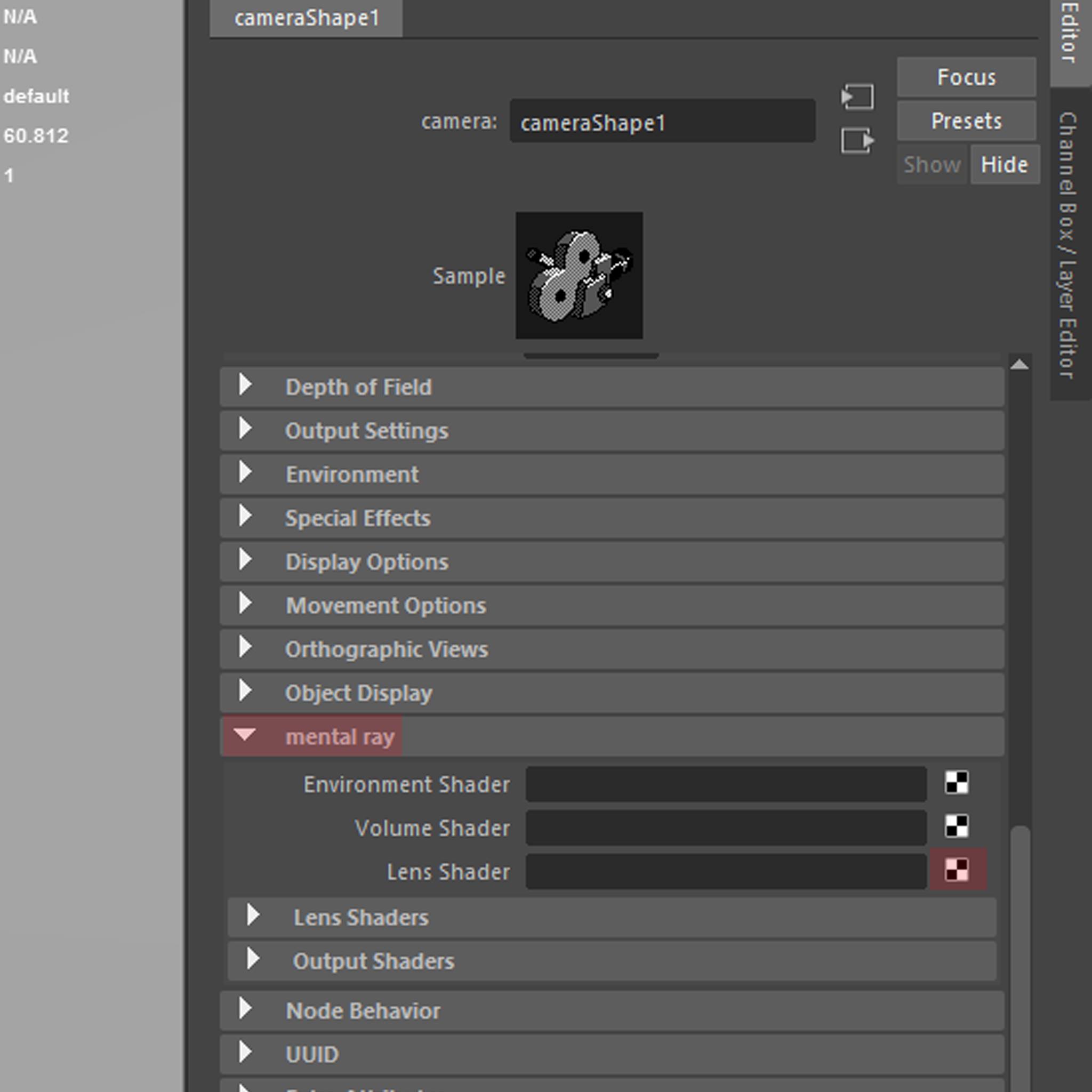1092x1092 pixels.
Task: Click the output connection arrow icon
Action: [857, 140]
